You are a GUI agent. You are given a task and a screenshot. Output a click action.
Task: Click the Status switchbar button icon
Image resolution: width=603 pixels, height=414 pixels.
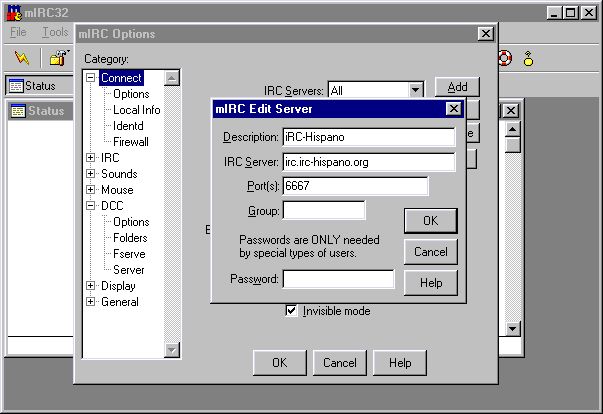click(x=16, y=86)
